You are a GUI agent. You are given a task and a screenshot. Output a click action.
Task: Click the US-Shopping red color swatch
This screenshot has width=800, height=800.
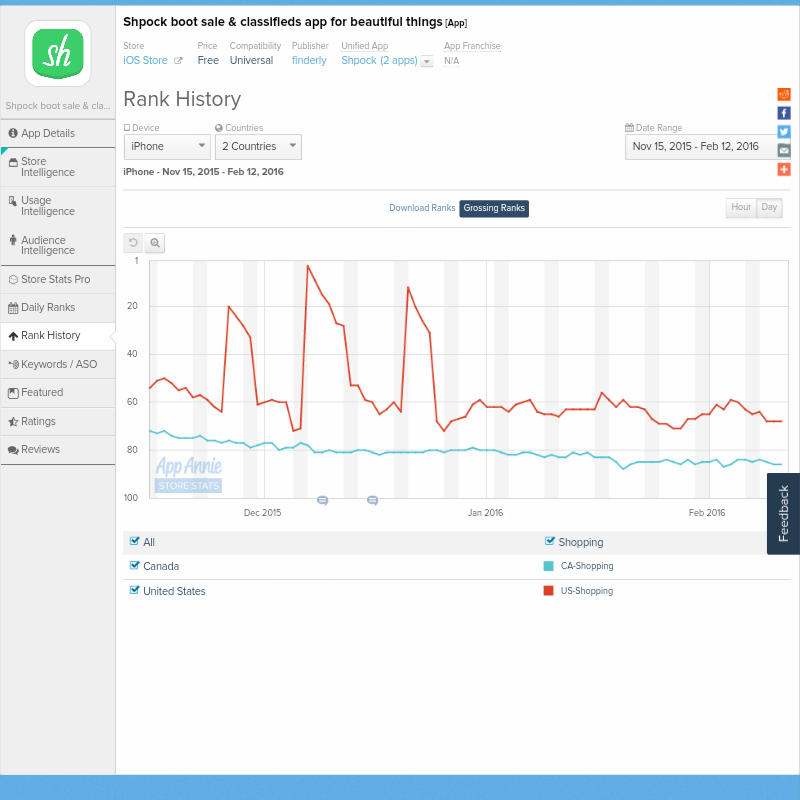coord(548,591)
